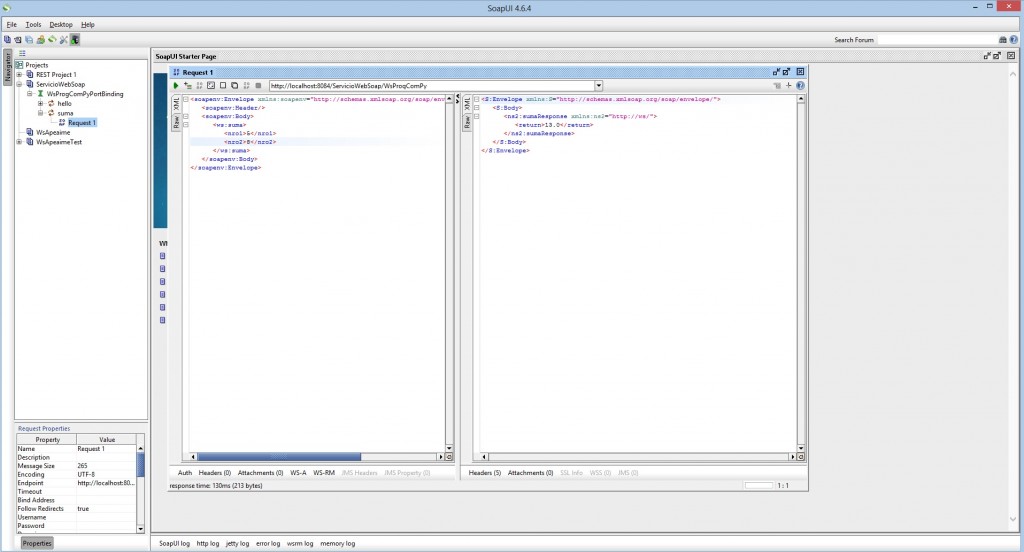Click the Search Forum input field

pyautogui.click(x=935, y=40)
